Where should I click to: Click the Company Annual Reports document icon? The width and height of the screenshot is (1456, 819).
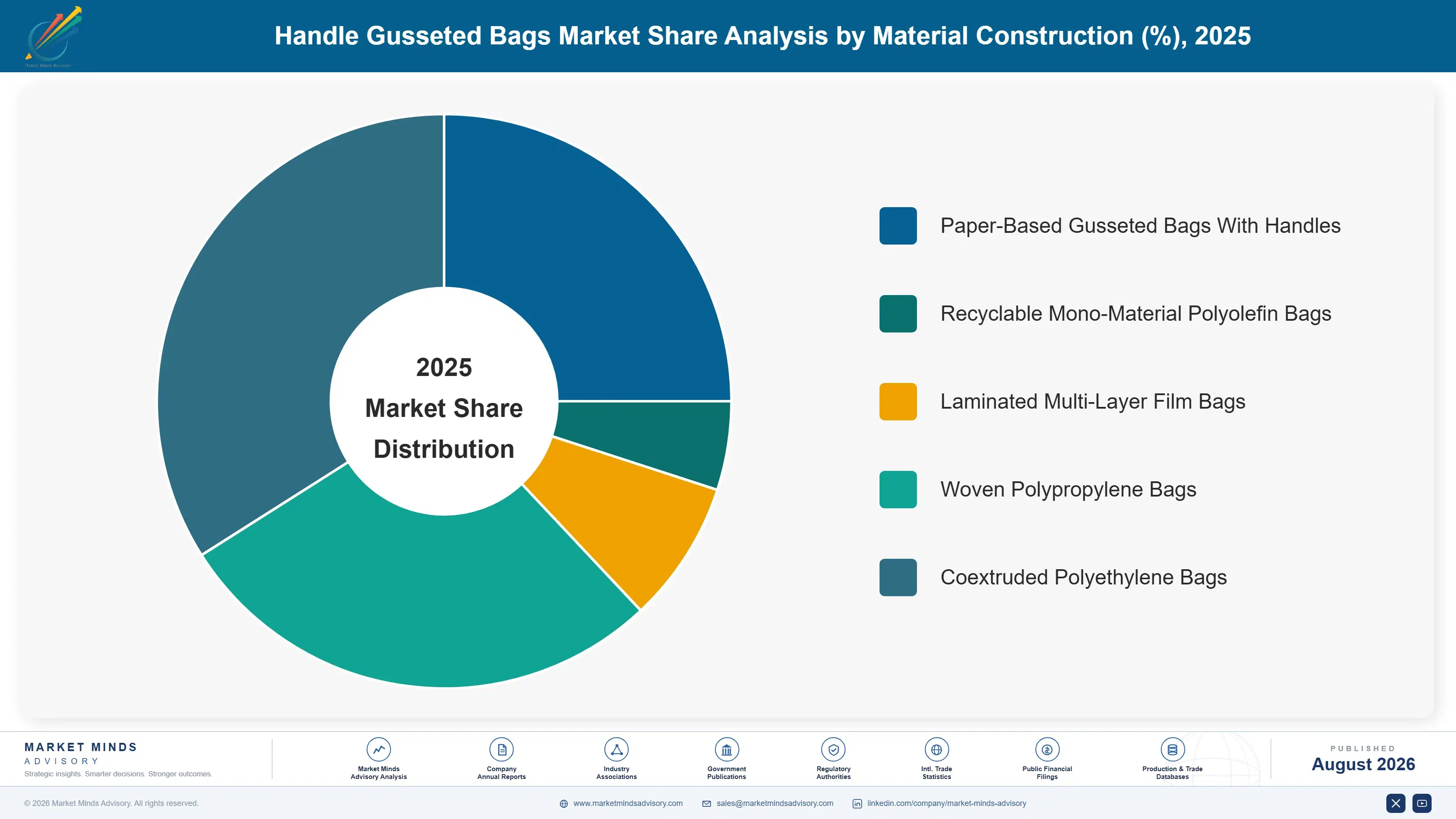pyautogui.click(x=501, y=749)
